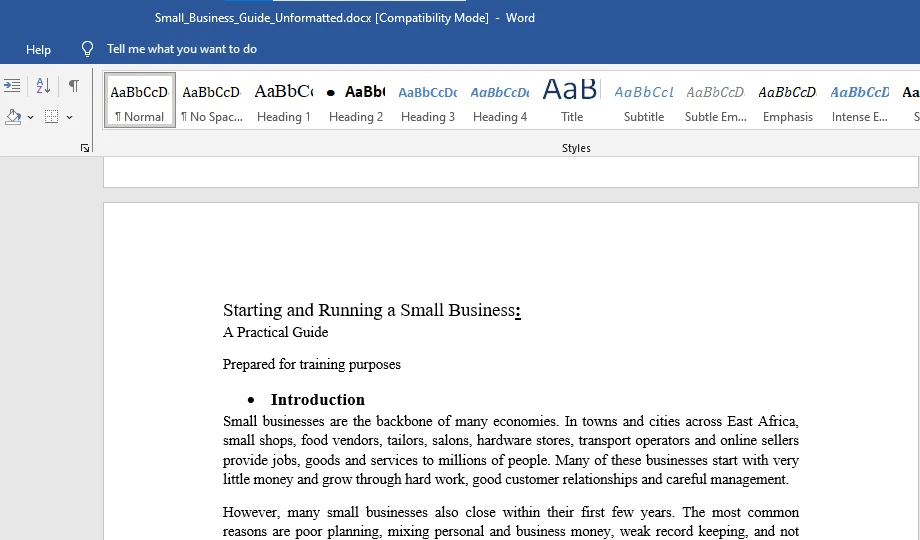
Task: Apply the Normal style
Action: tap(140, 100)
